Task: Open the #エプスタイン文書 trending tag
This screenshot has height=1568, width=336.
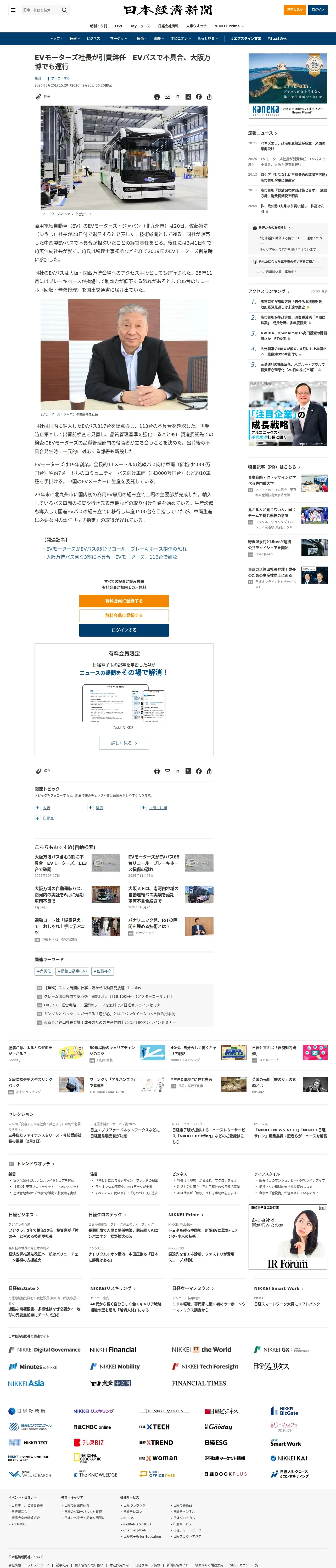Action: click(246, 38)
